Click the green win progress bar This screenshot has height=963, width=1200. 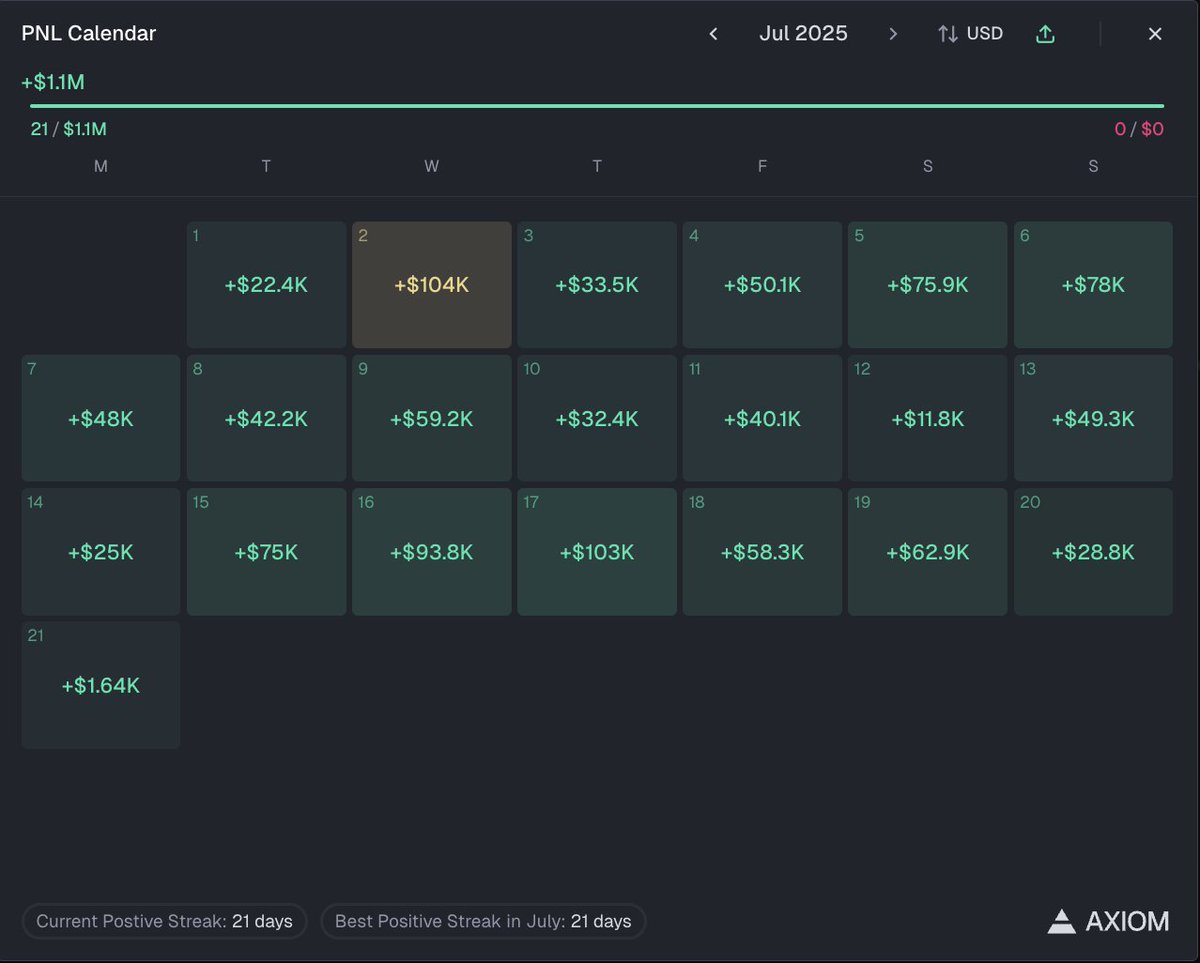pos(597,105)
